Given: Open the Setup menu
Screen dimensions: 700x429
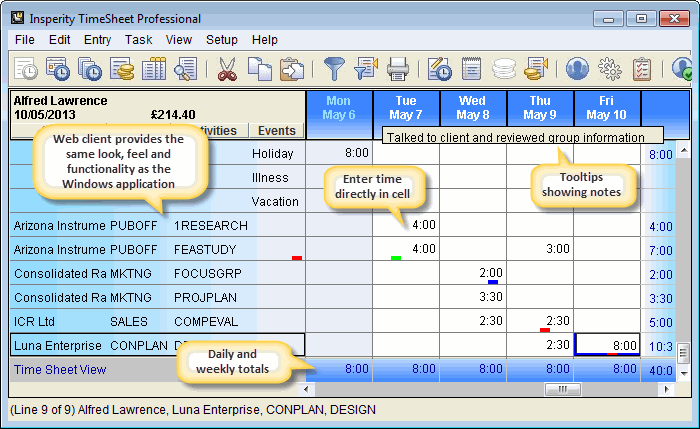Looking at the screenshot, I should (x=222, y=40).
